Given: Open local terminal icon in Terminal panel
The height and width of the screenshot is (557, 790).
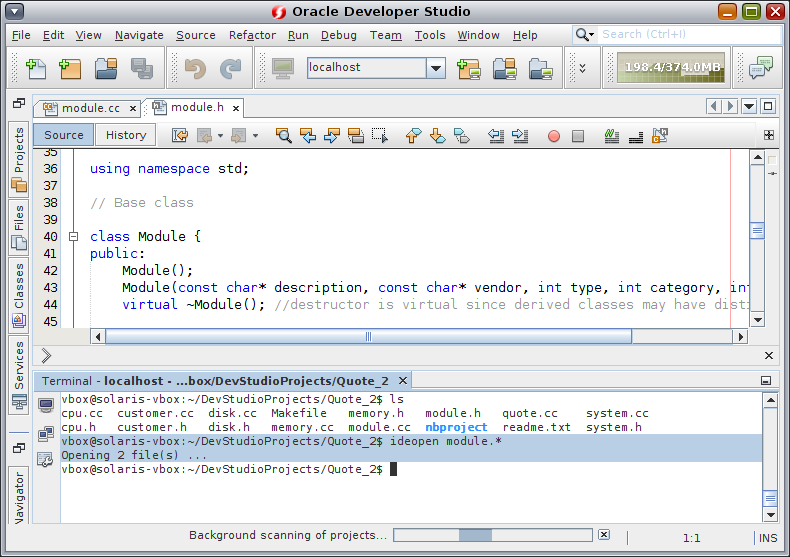Looking at the screenshot, I should 46,405.
